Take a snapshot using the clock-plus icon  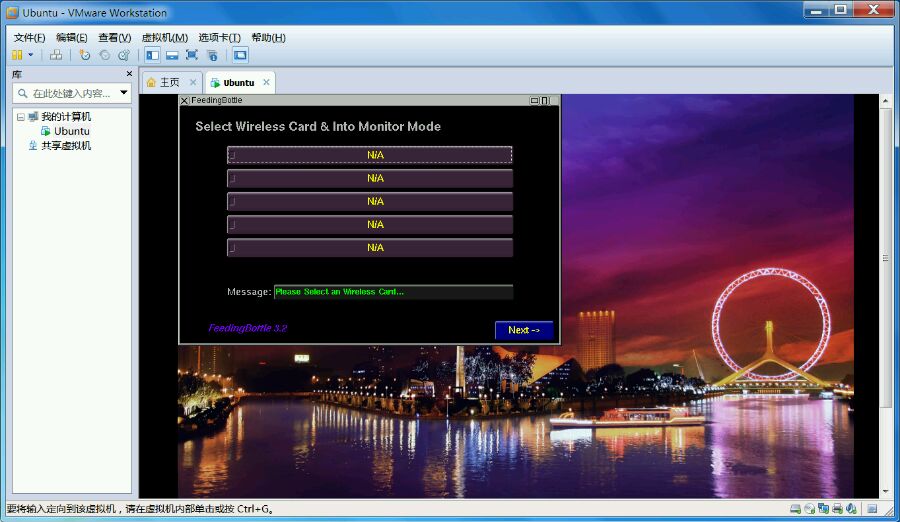pos(85,55)
